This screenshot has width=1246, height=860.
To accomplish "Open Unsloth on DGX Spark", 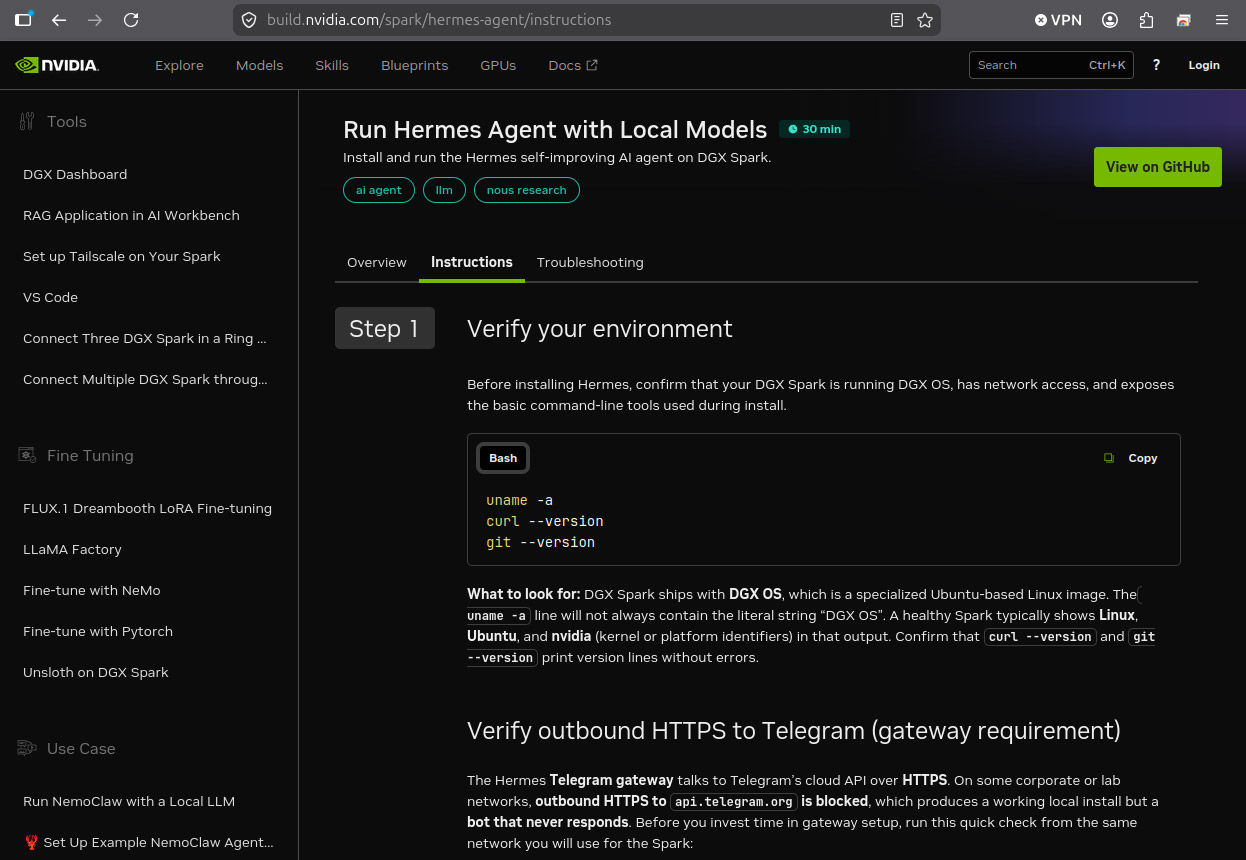I will pos(96,672).
